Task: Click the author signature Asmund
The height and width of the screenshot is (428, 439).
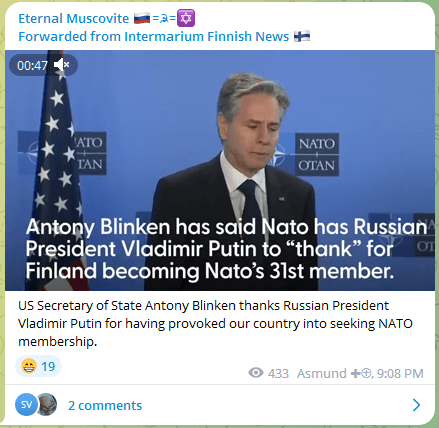Action: coord(322,373)
